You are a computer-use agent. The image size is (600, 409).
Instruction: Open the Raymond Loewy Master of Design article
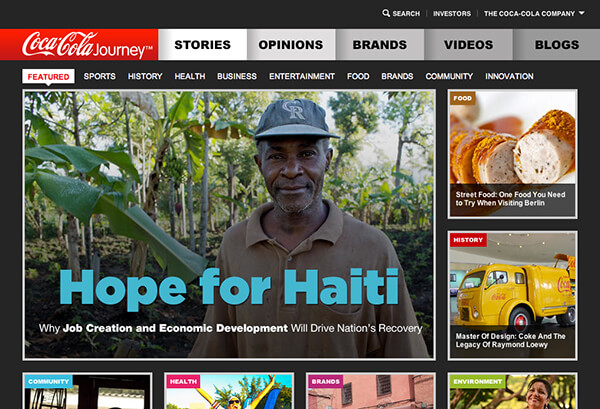click(x=512, y=296)
